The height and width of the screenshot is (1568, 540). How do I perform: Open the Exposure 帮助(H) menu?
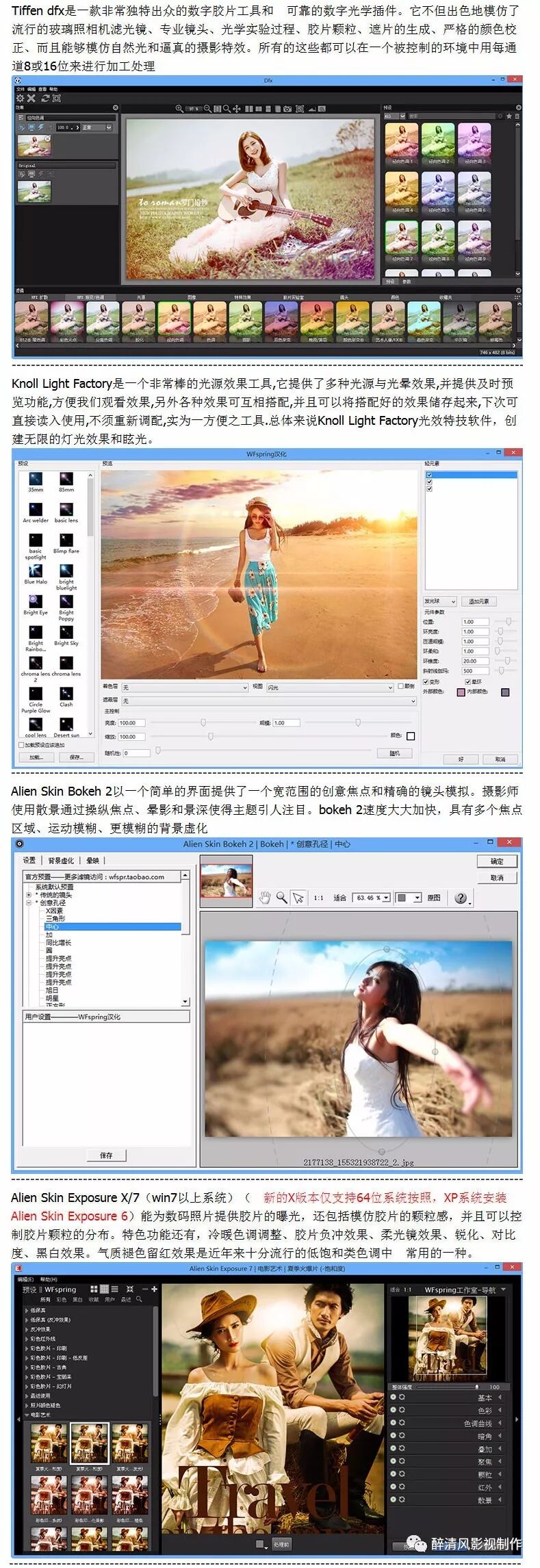(49, 1279)
